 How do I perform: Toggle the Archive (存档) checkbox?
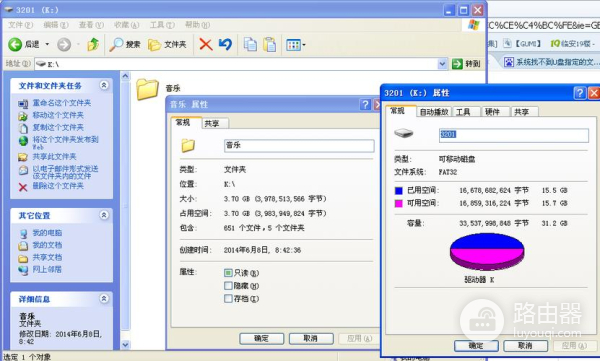click(x=228, y=298)
